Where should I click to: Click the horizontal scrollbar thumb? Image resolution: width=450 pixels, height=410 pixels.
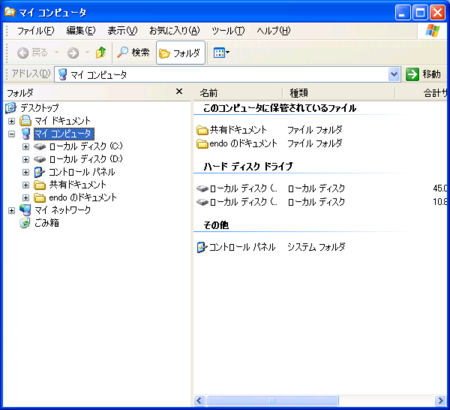pyautogui.click(x=272, y=400)
